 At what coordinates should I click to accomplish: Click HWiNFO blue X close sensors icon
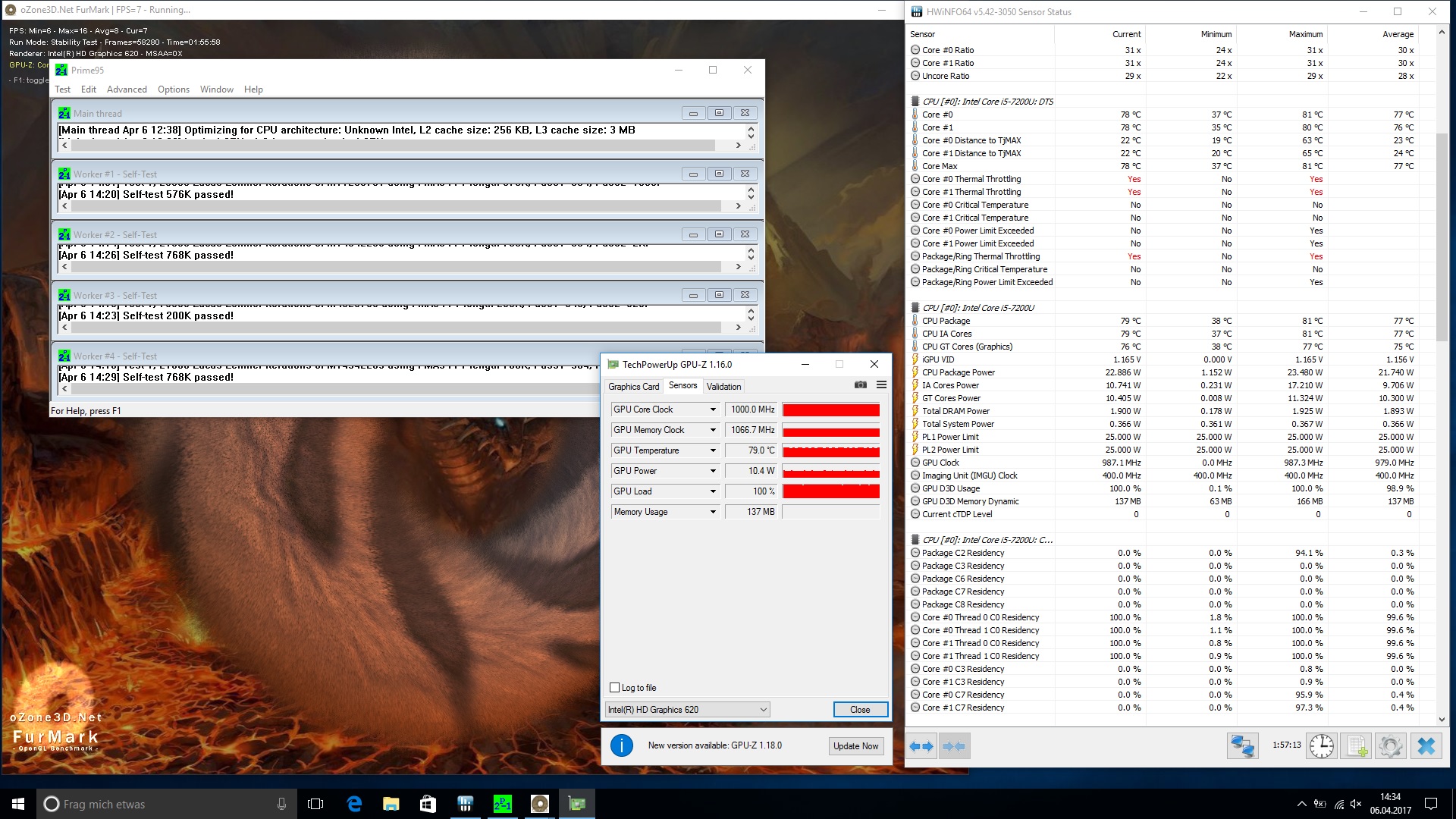(x=1426, y=746)
